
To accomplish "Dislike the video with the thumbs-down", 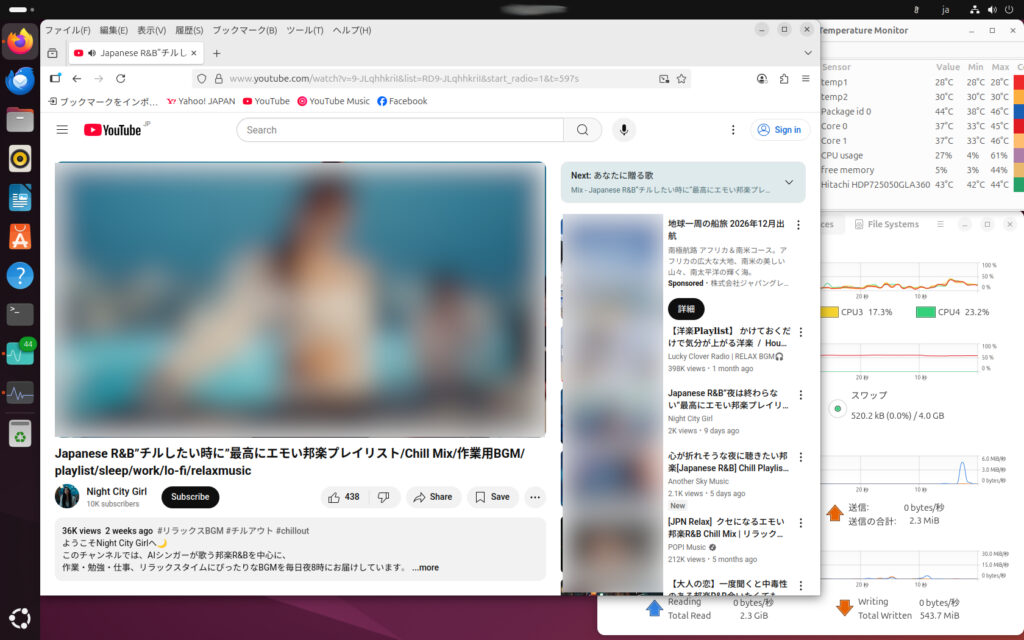I will [383, 497].
